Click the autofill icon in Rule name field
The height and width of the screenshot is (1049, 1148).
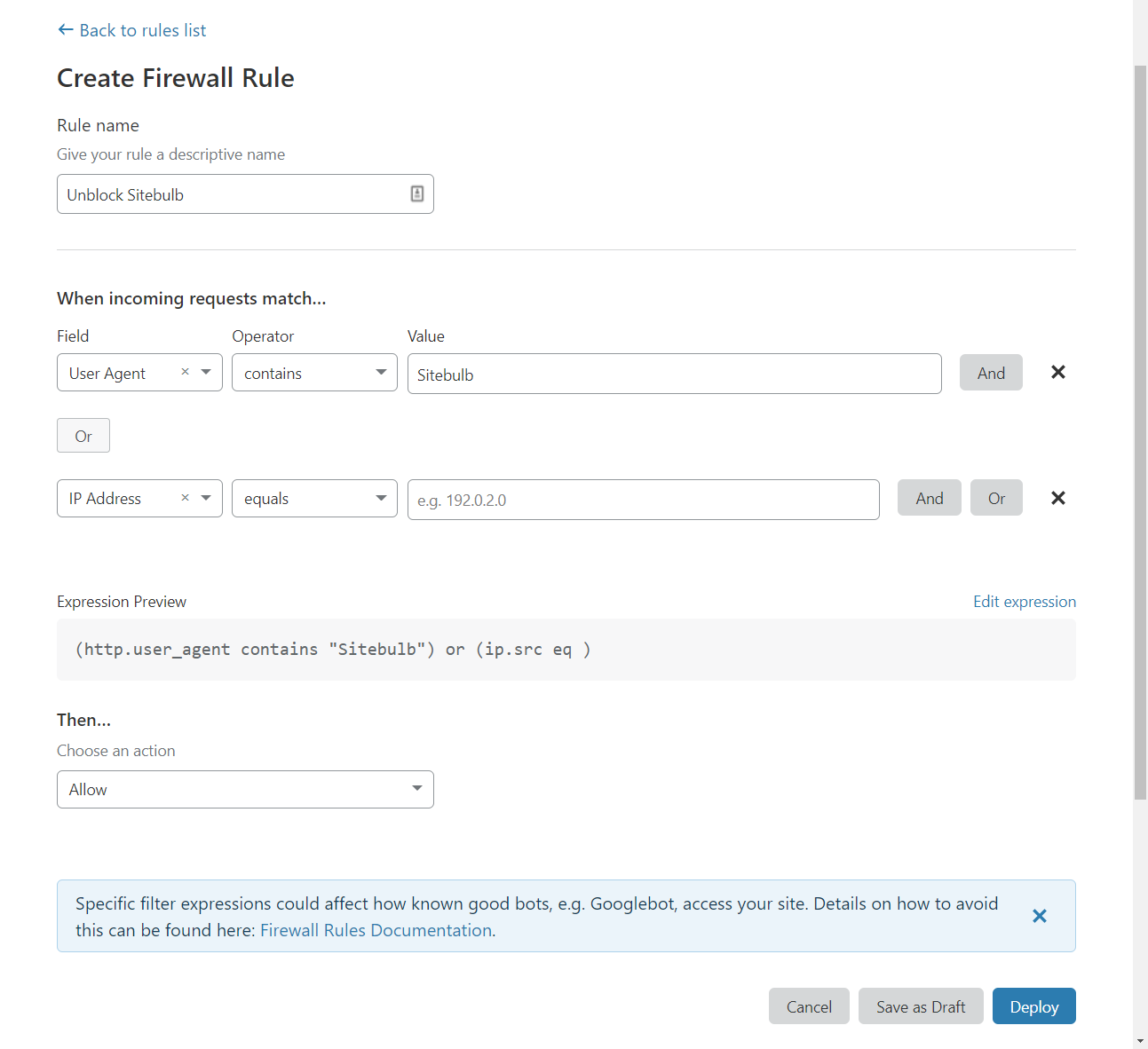click(x=417, y=193)
